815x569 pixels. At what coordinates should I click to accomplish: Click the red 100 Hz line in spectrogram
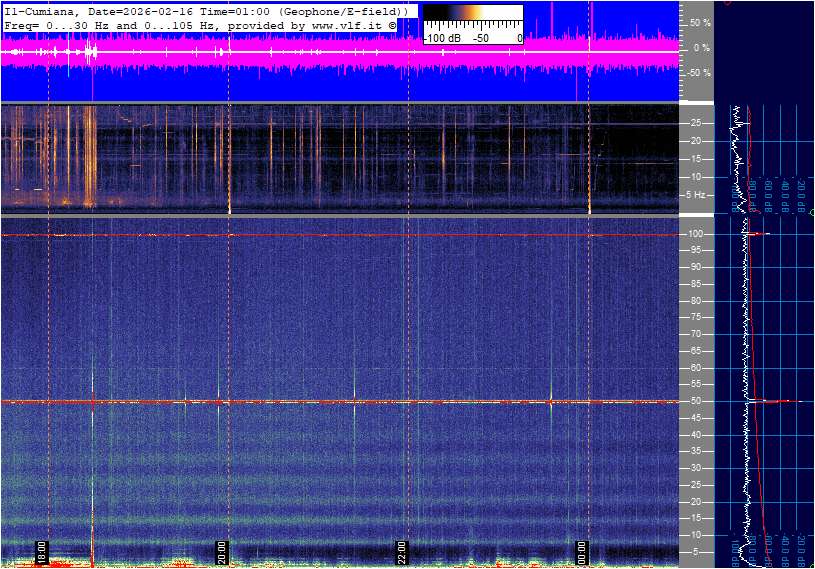pyautogui.click(x=300, y=235)
